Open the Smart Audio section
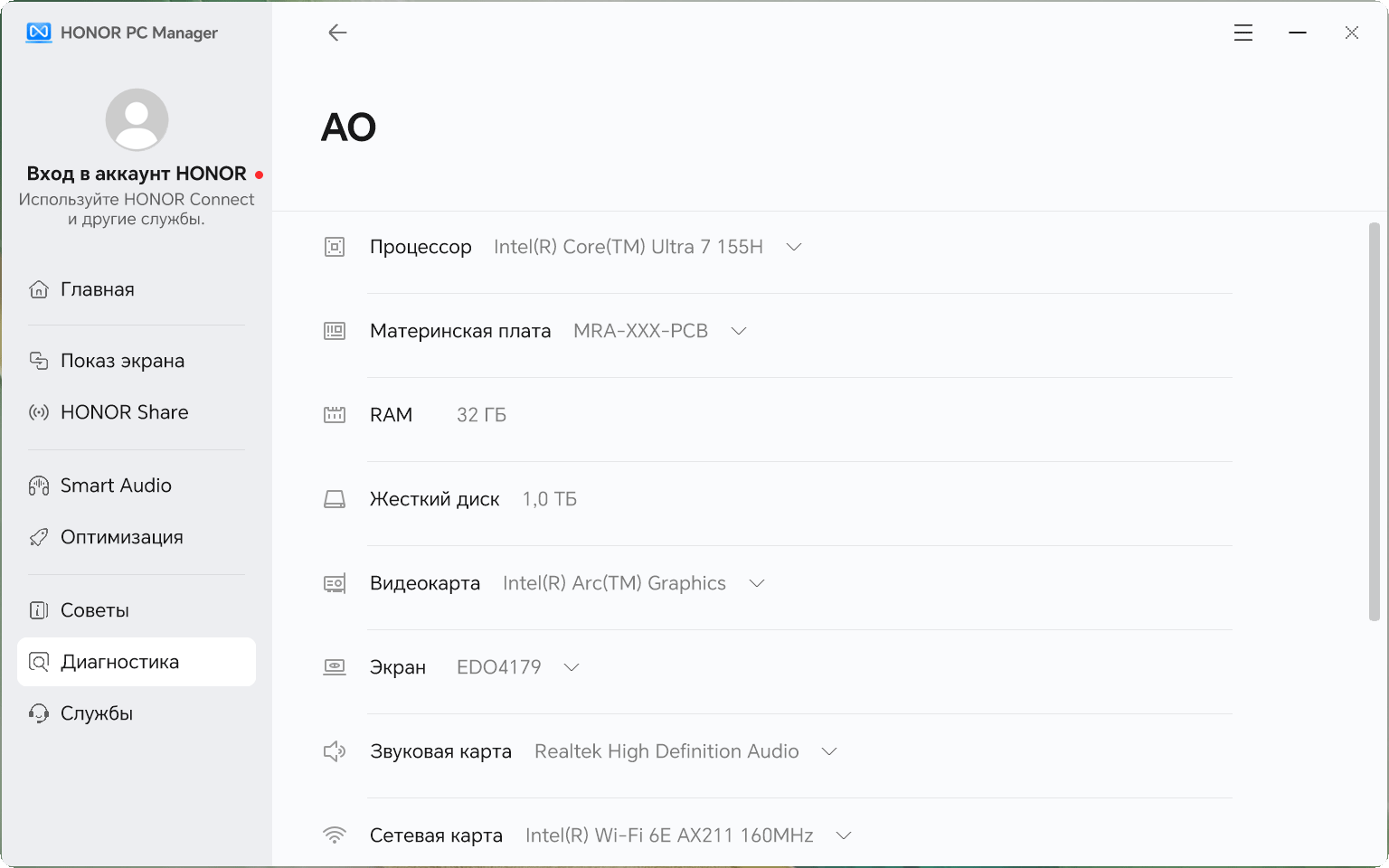 116,486
